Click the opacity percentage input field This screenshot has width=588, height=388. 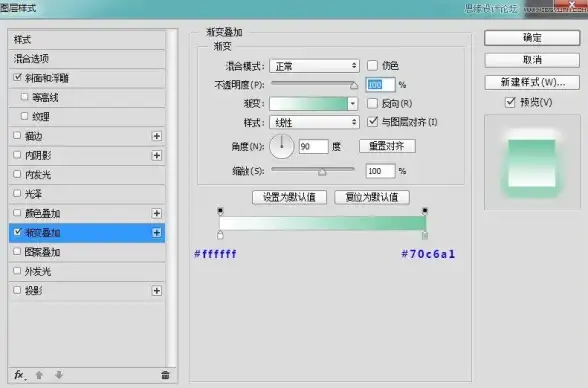pos(380,85)
